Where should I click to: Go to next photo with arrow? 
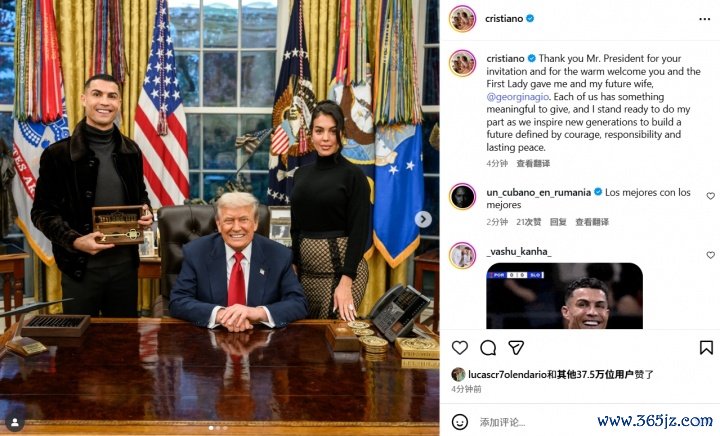tap(423, 219)
